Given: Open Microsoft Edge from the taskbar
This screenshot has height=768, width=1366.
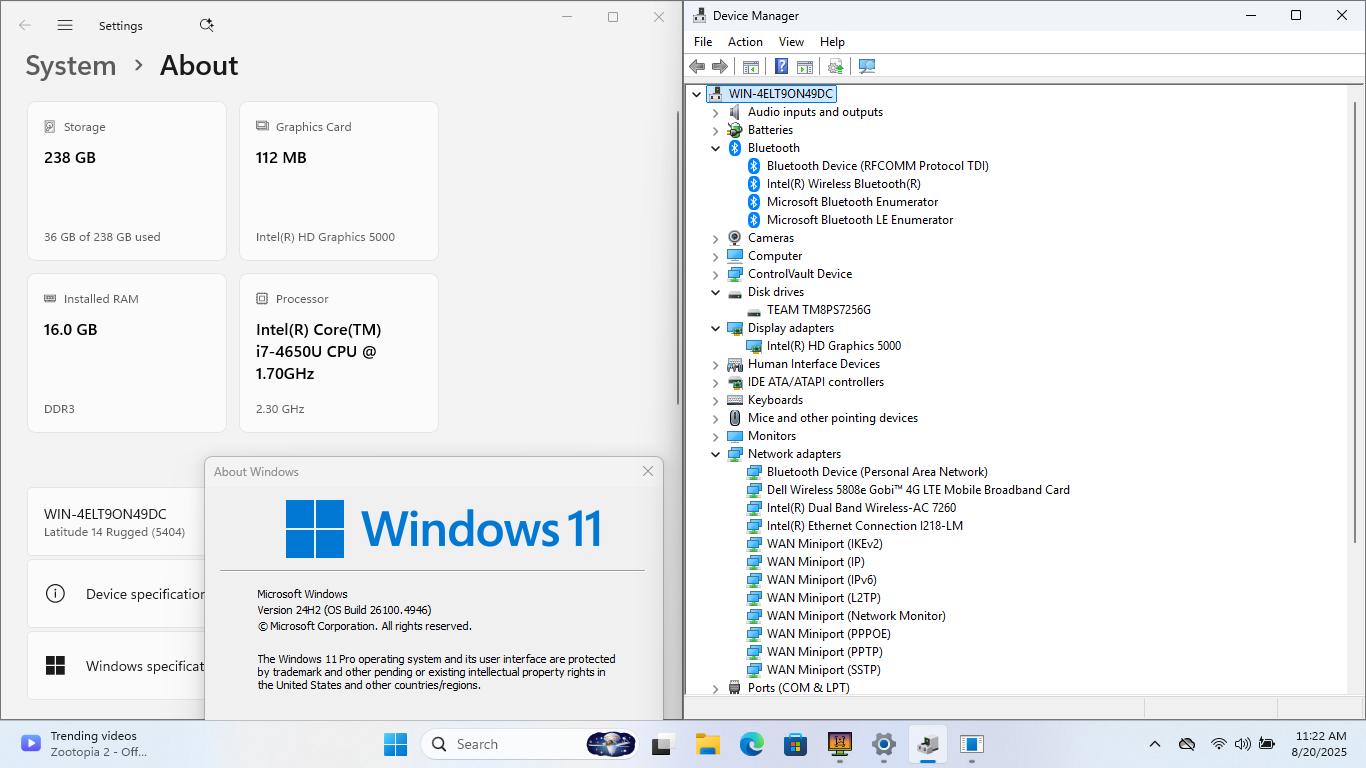Looking at the screenshot, I should pos(751,744).
